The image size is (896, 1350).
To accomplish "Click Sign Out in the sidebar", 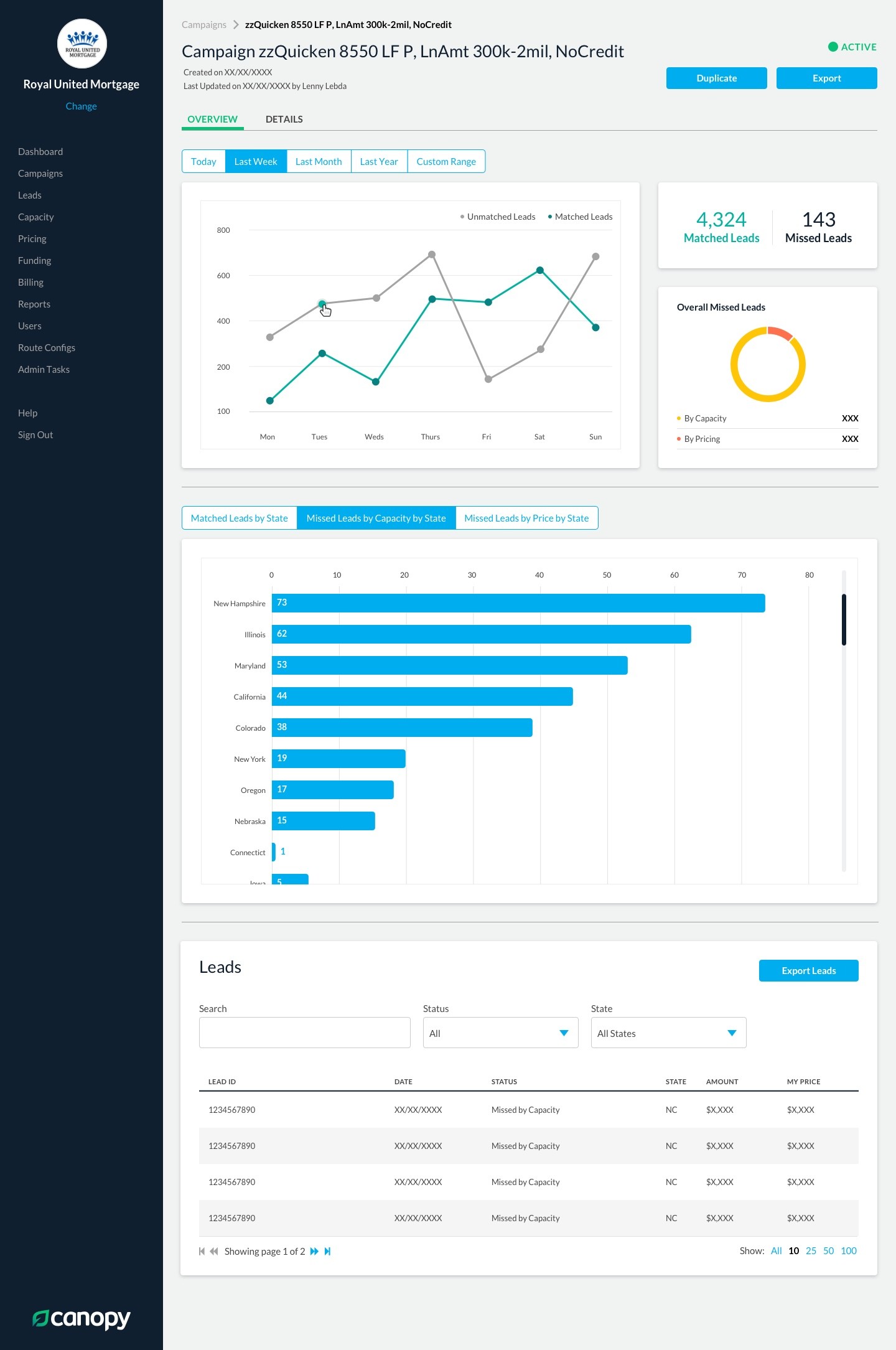I will (35, 434).
